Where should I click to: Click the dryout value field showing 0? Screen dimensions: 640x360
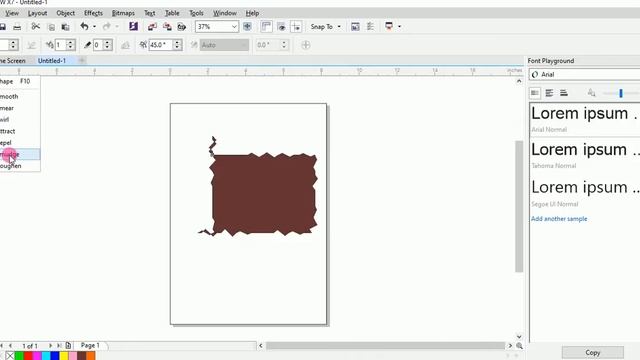click(98, 45)
